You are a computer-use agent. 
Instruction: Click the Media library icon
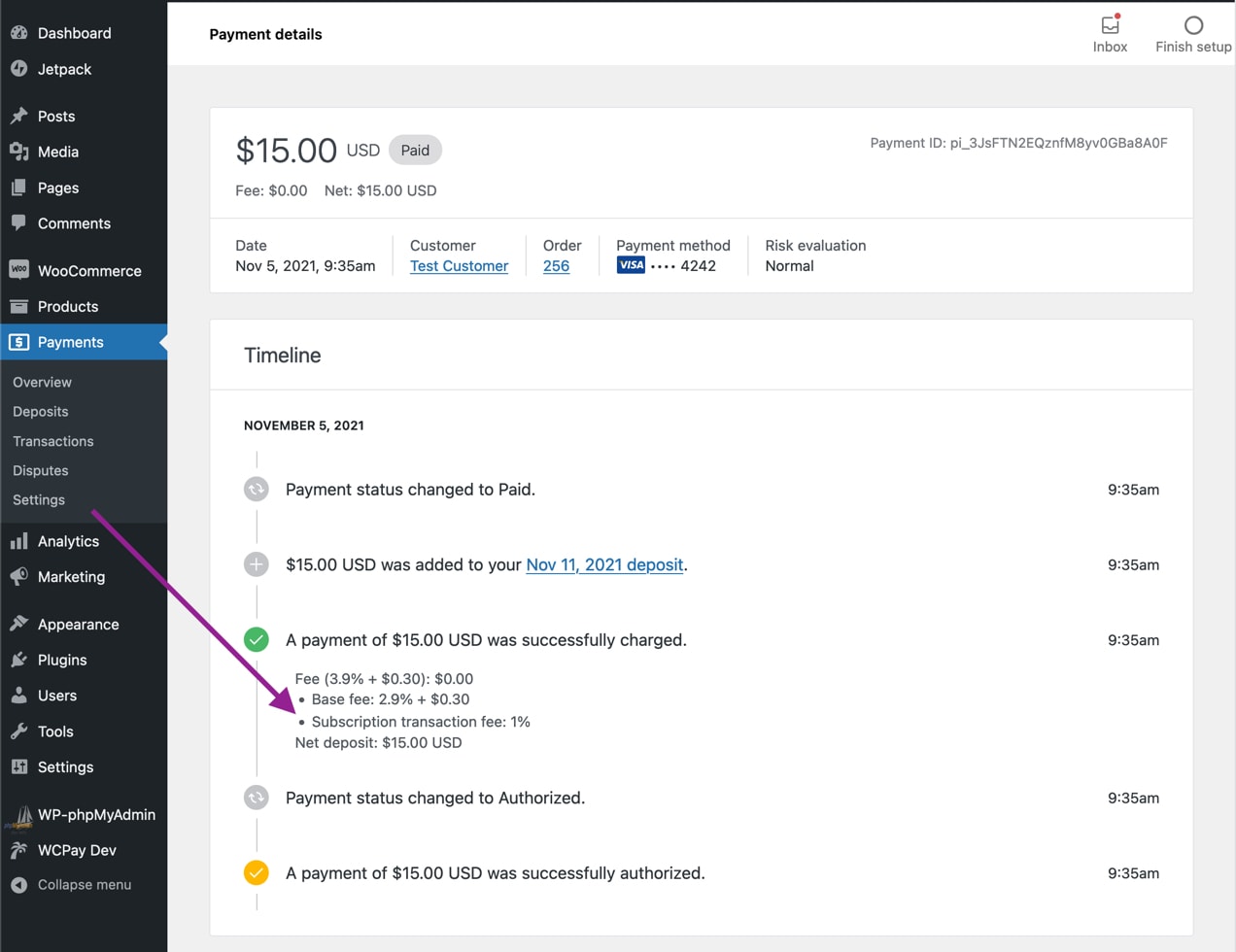[18, 152]
